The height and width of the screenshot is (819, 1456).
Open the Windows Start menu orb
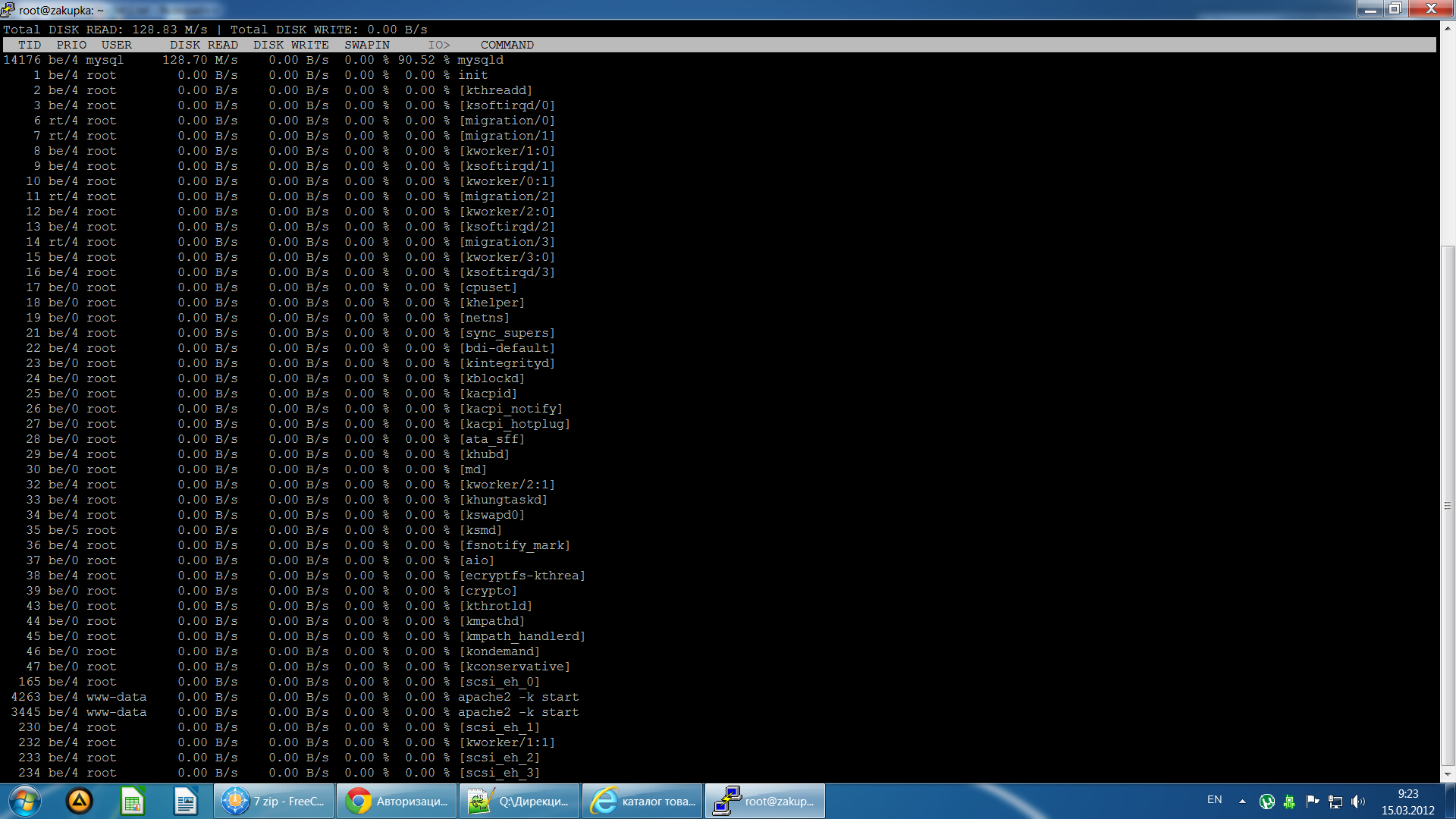pos(24,802)
